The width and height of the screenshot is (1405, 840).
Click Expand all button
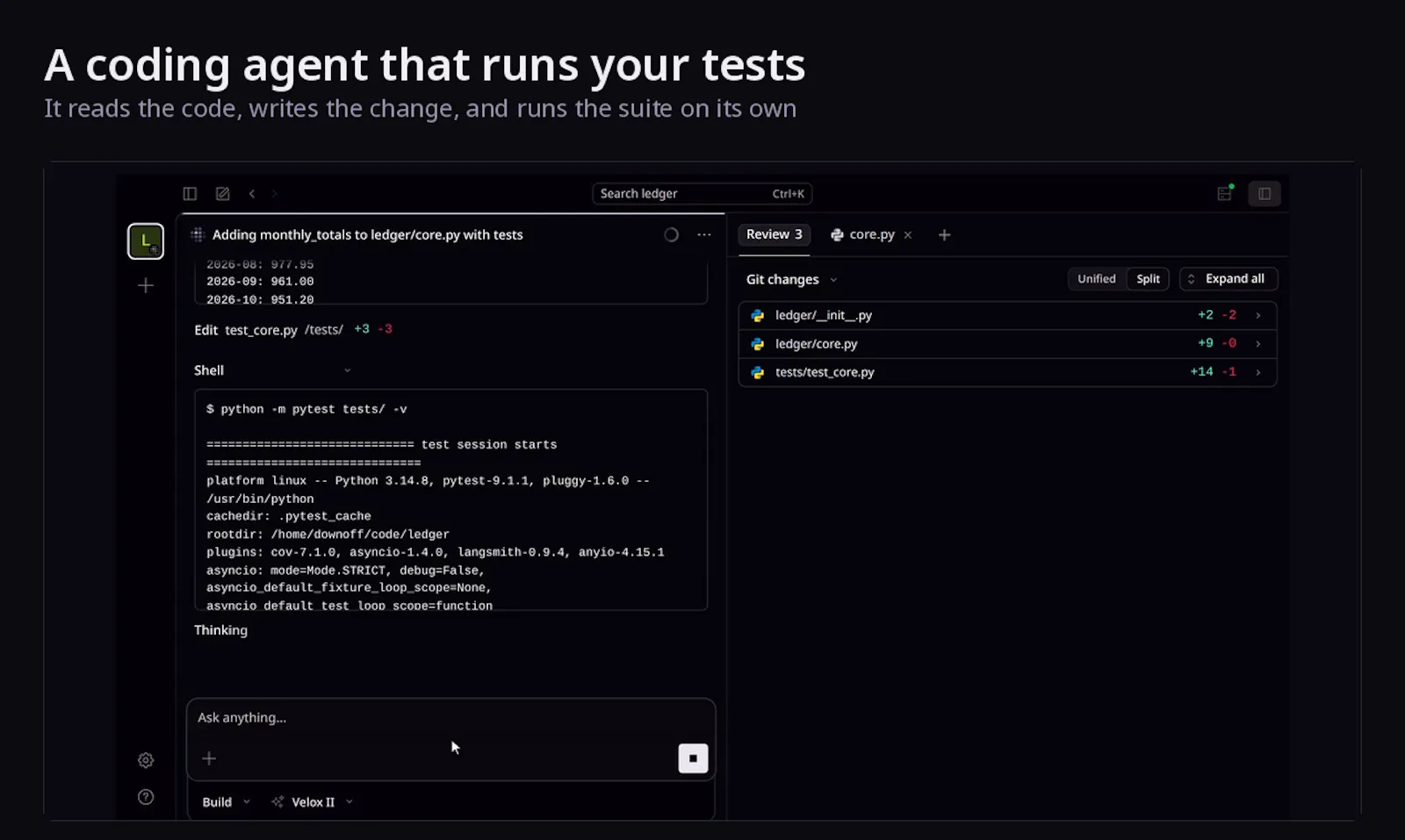tap(1228, 278)
